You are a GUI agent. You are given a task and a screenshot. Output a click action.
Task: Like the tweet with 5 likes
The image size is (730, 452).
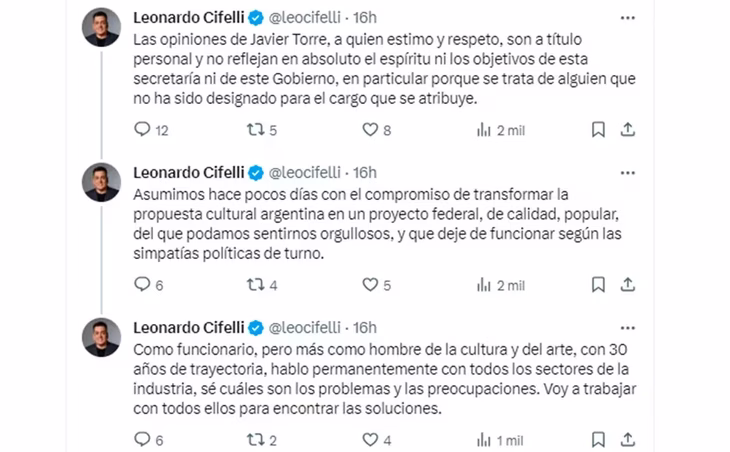point(370,285)
